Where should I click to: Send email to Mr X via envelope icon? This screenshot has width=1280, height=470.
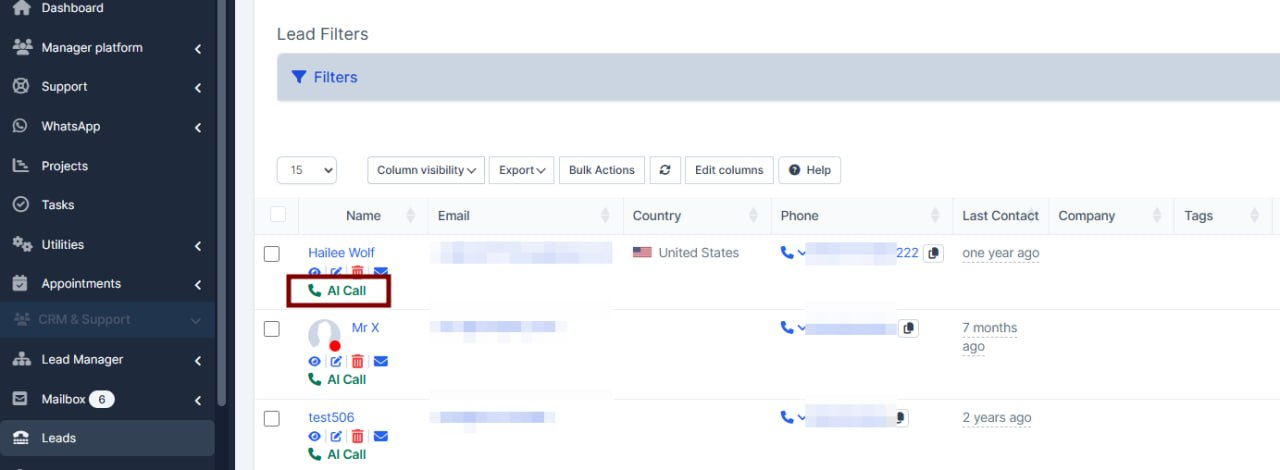coord(380,361)
